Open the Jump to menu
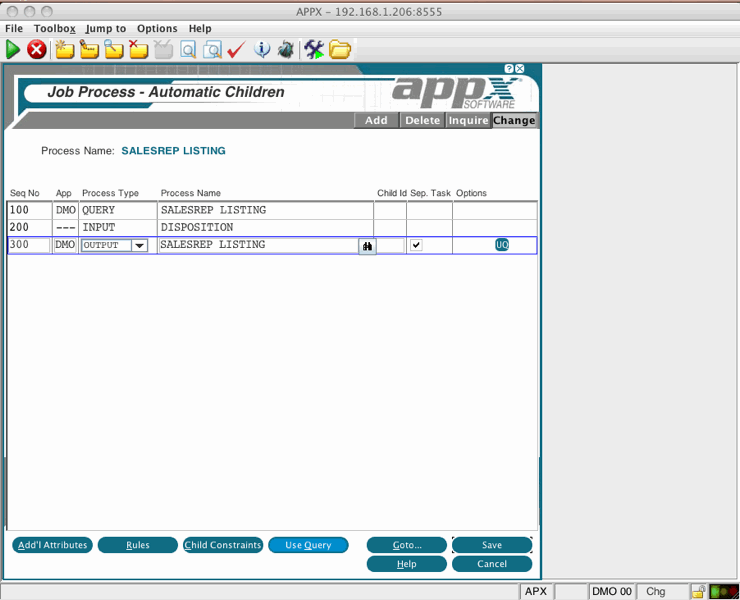Viewport: 740px width, 600px height. [x=105, y=29]
